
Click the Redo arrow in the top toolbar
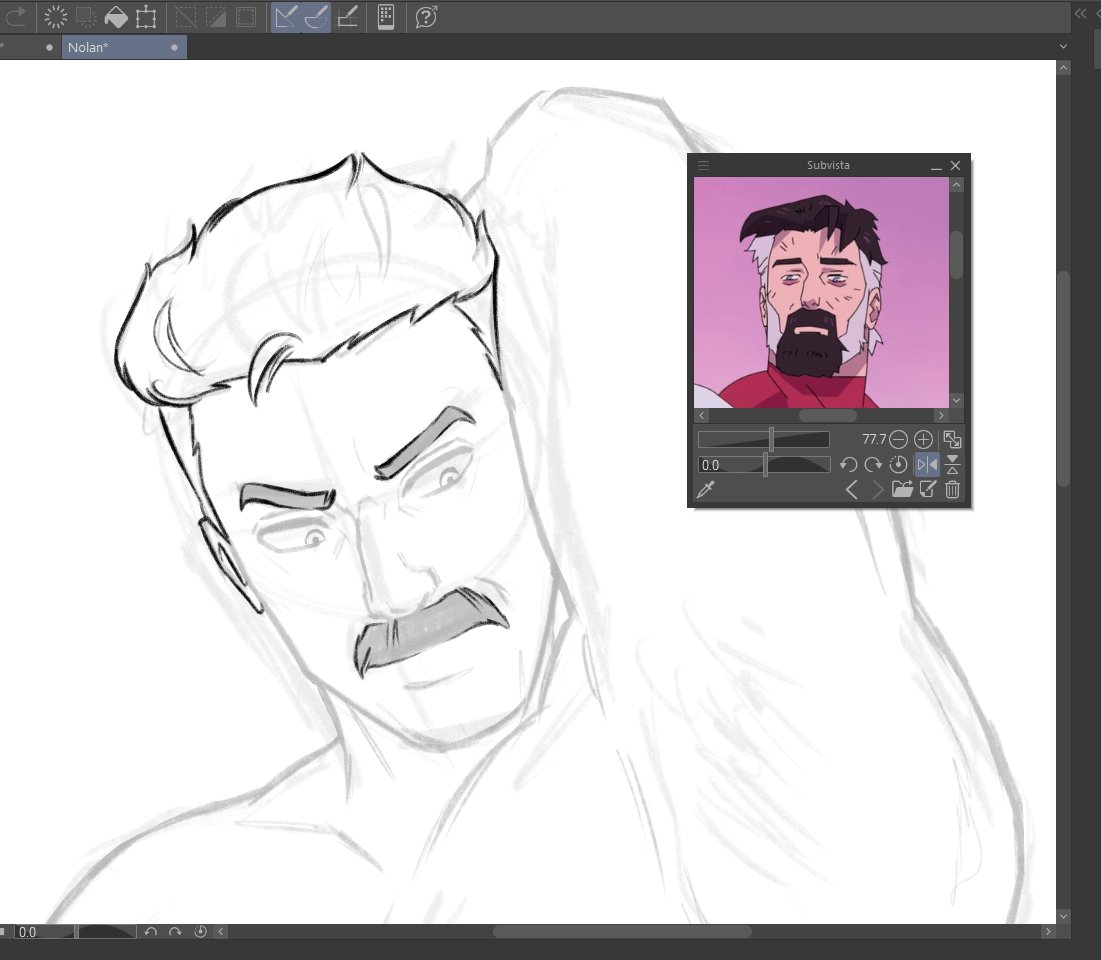coord(15,16)
